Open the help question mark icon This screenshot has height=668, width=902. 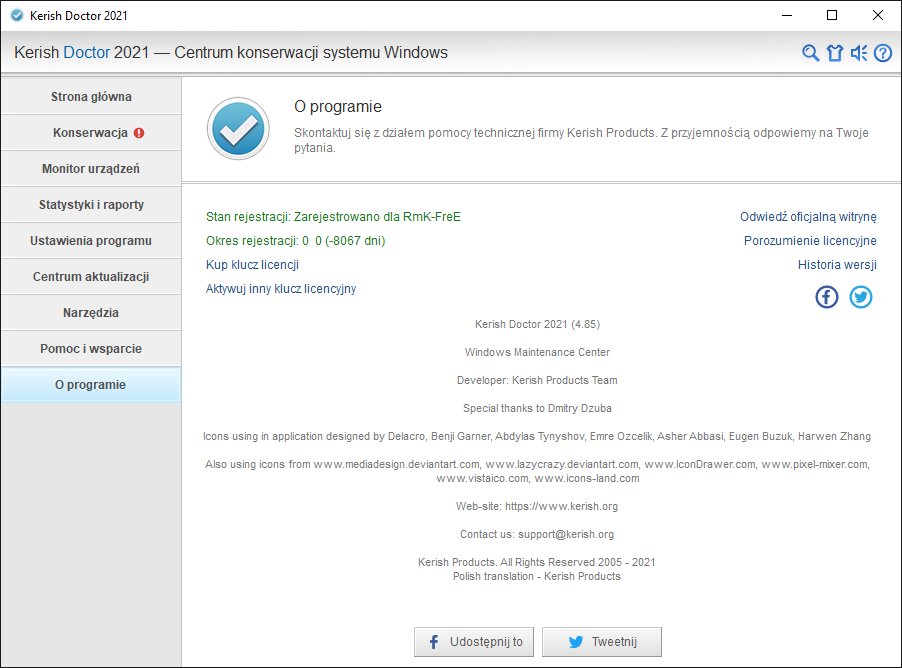pyautogui.click(x=883, y=53)
